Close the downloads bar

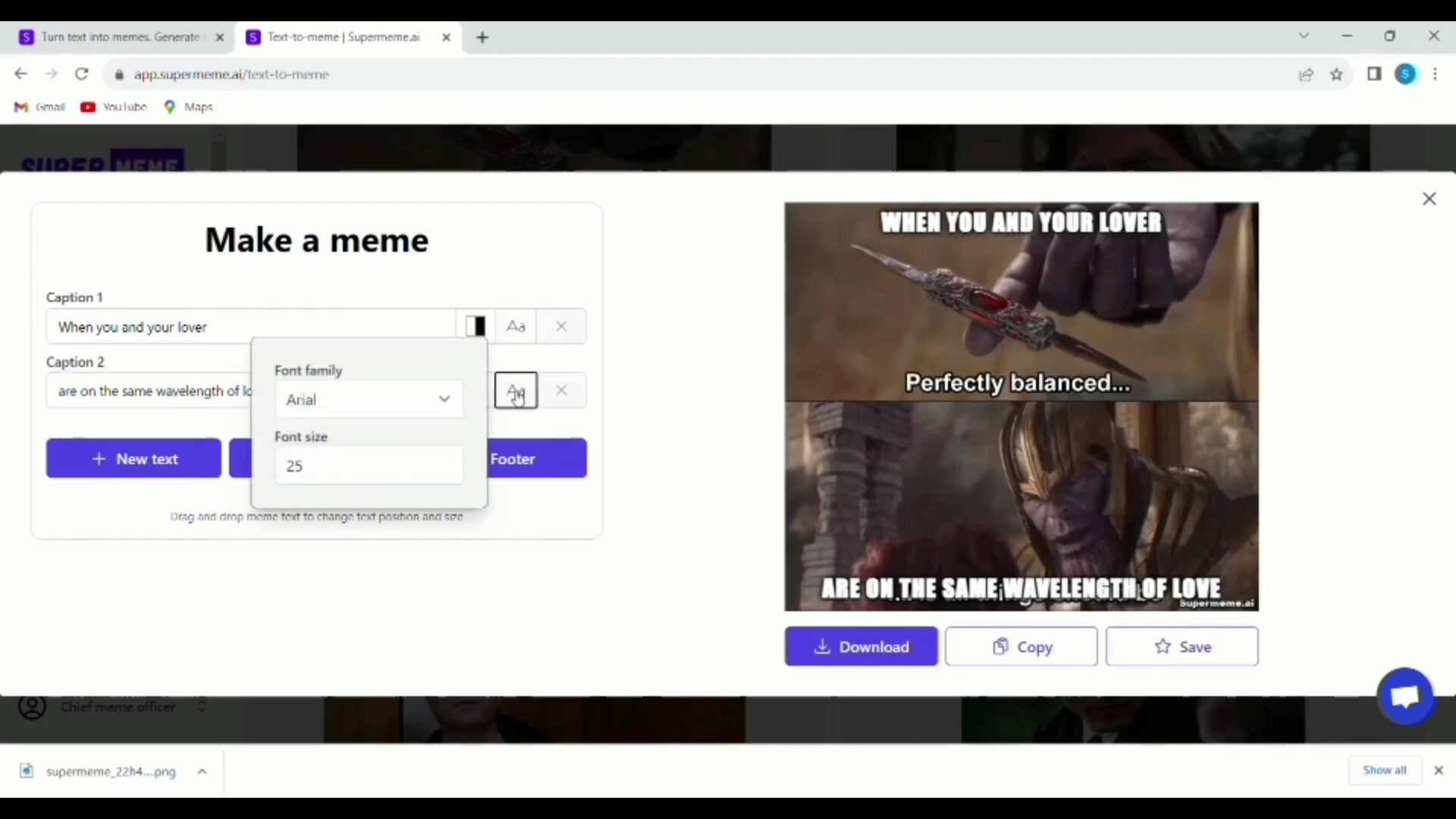(1439, 770)
